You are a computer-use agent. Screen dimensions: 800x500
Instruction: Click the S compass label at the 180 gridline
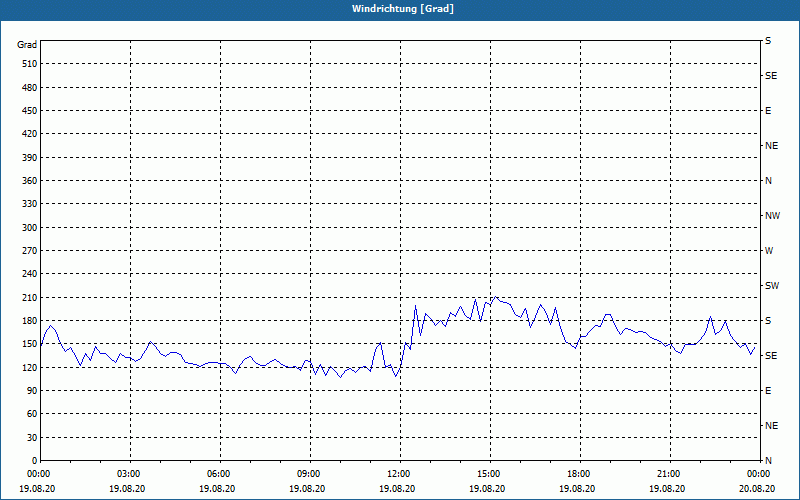tap(768, 320)
